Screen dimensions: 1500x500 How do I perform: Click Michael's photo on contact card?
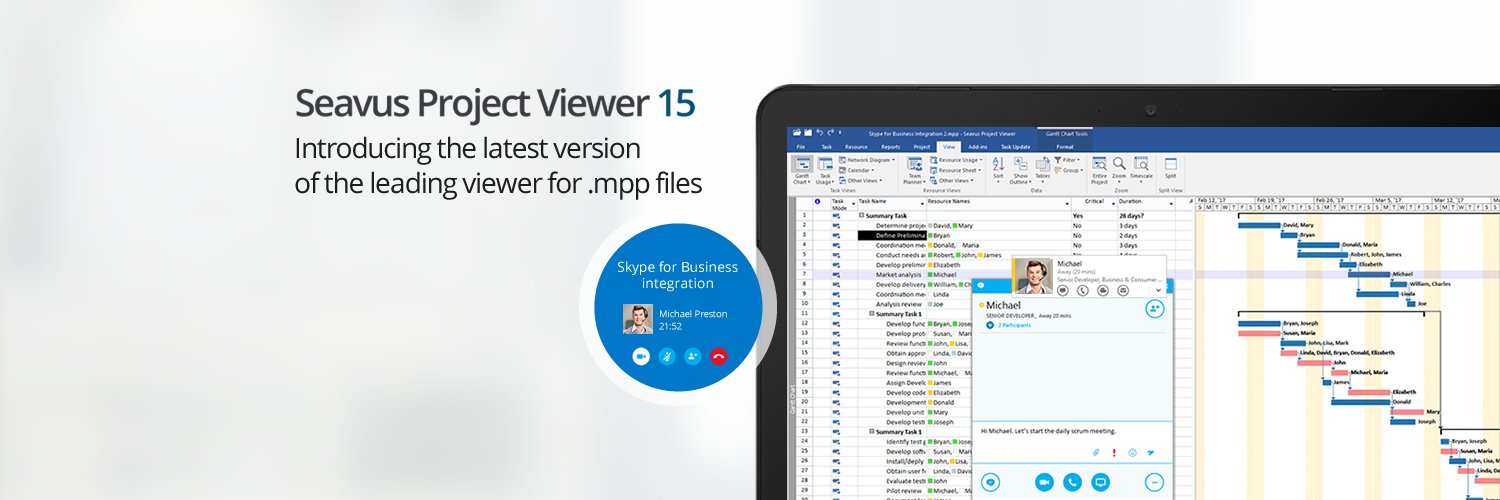(x=1032, y=277)
